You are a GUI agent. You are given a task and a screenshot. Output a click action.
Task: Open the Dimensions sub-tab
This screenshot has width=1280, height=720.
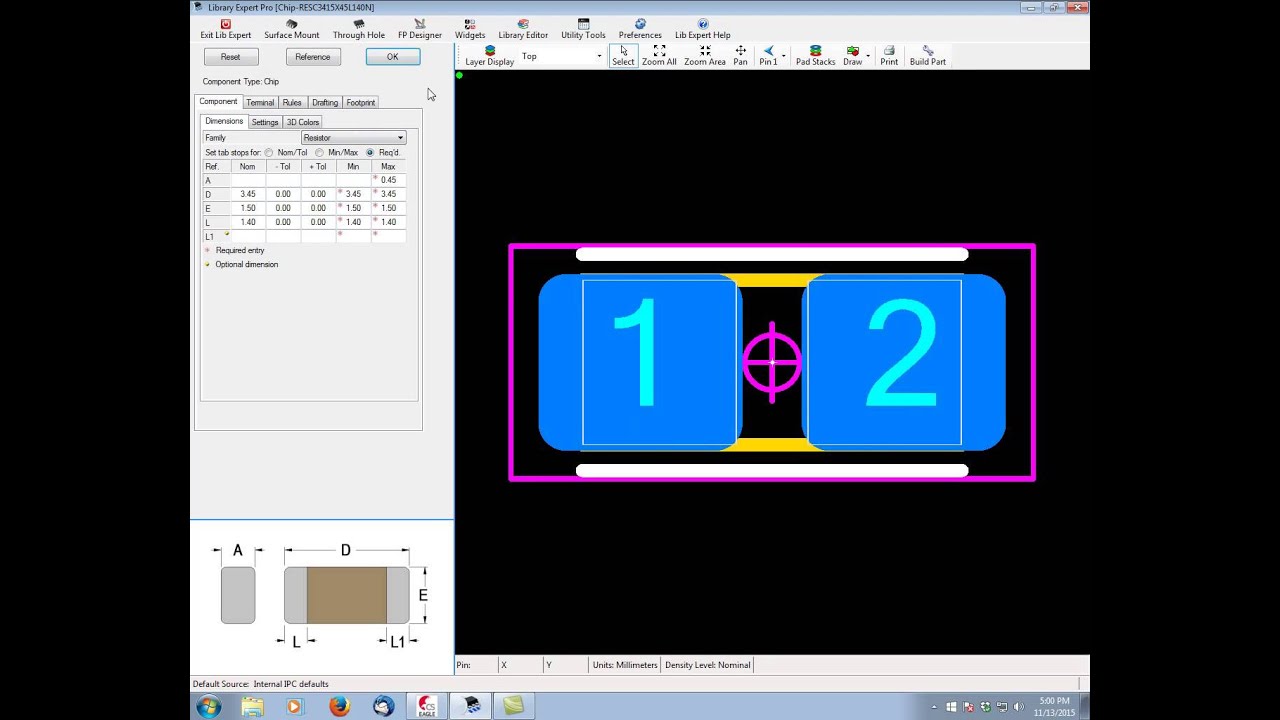224,121
